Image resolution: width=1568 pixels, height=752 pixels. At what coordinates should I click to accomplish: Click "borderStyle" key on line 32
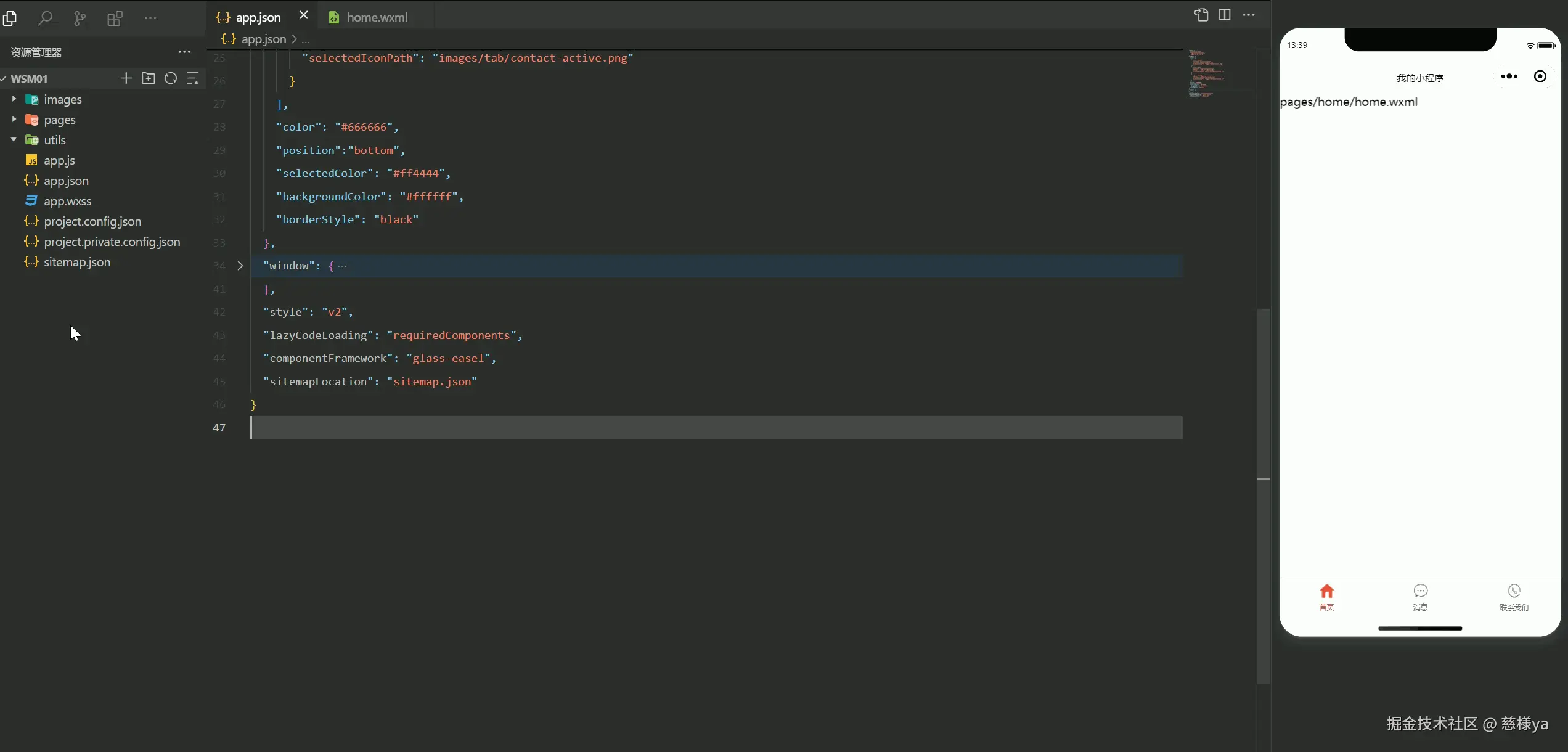click(x=318, y=219)
